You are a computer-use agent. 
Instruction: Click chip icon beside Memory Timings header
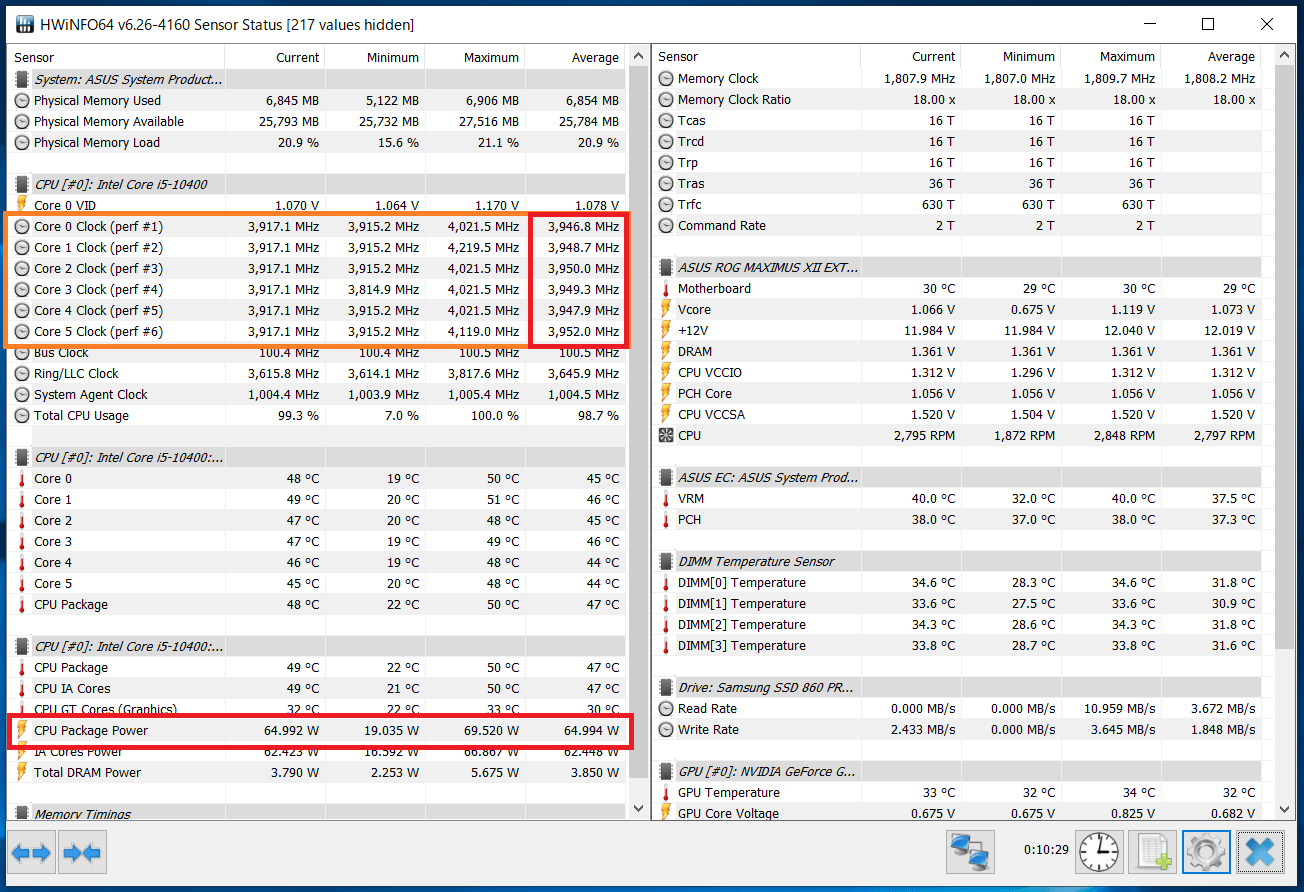point(22,814)
